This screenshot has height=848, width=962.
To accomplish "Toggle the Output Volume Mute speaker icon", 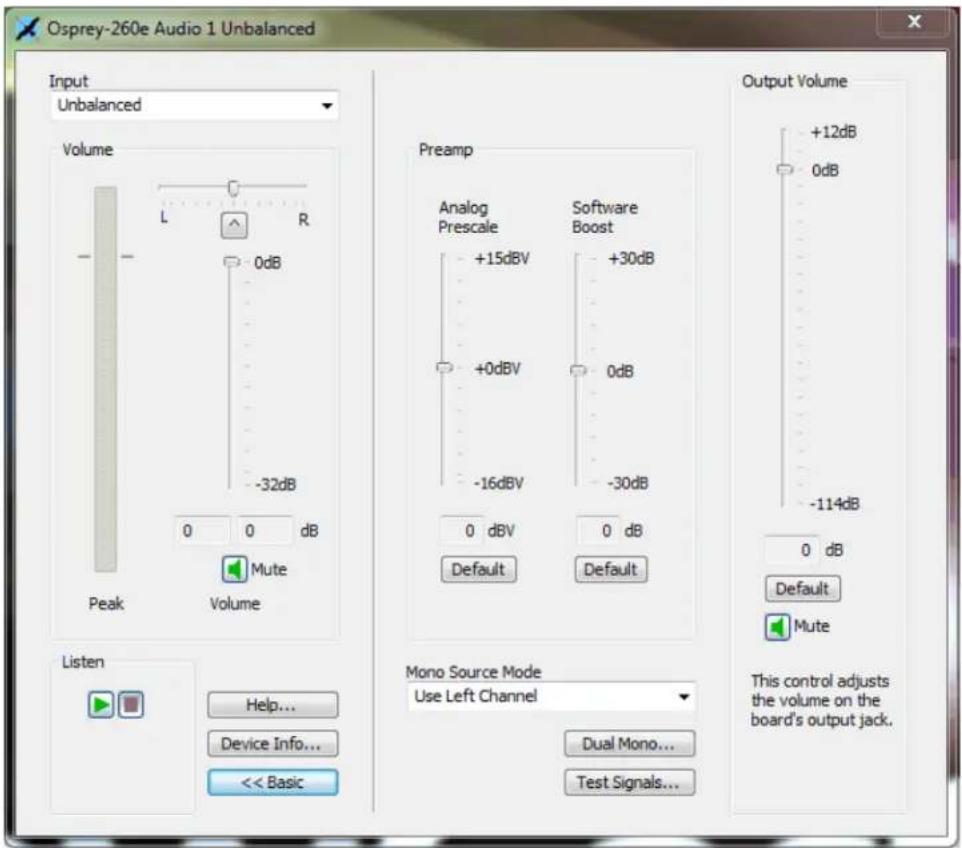I will tap(777, 626).
